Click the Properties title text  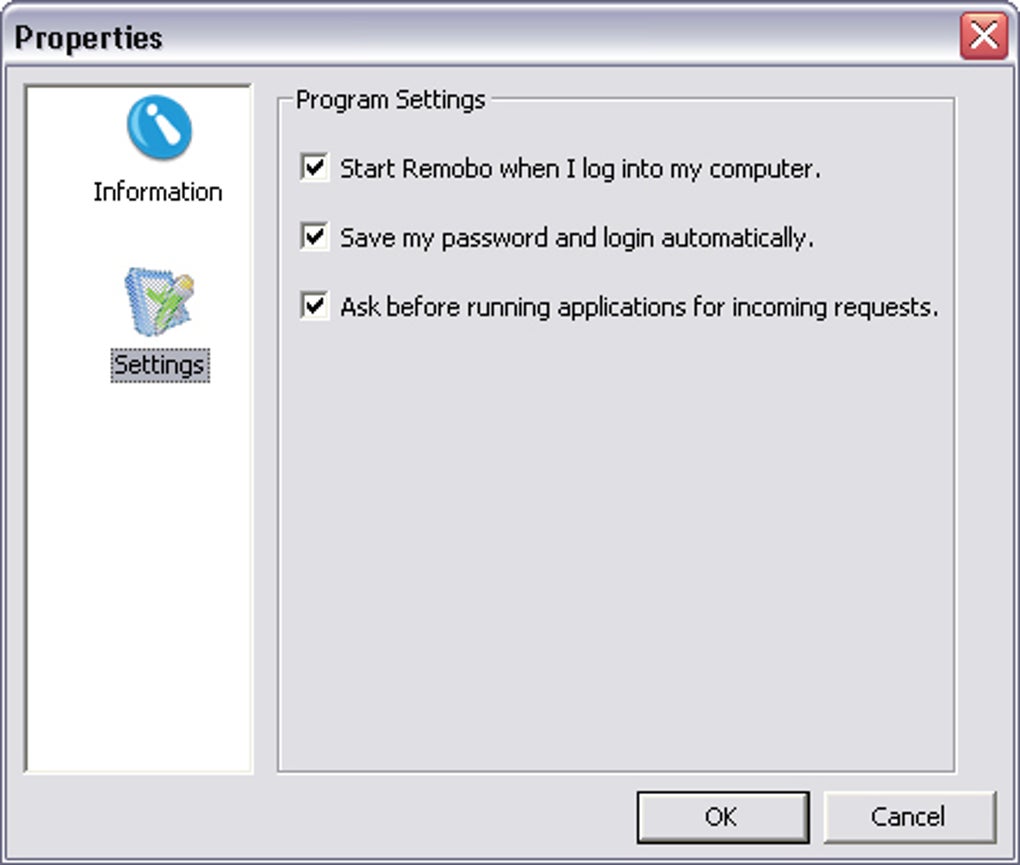pos(89,38)
